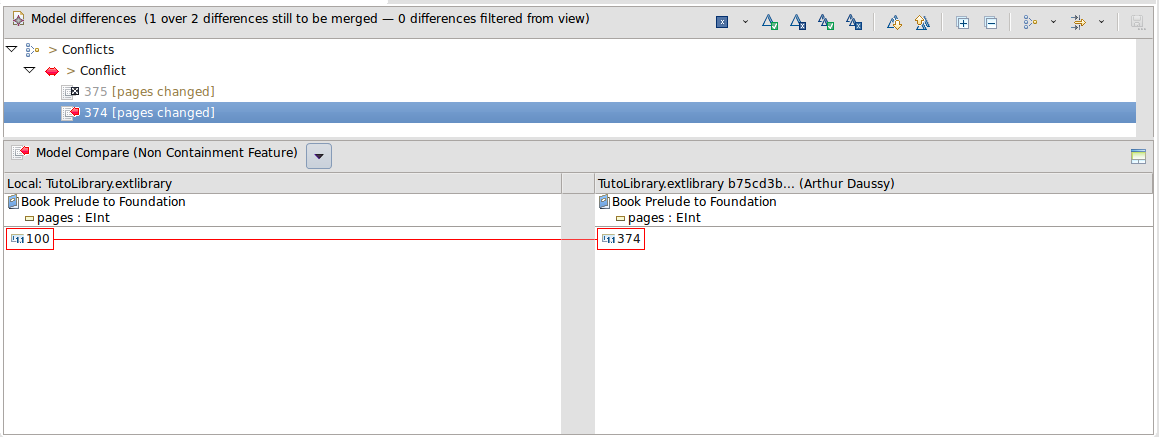The width and height of the screenshot is (1159, 437).
Task: Expand all tree nodes with plus icon
Action: point(962,22)
